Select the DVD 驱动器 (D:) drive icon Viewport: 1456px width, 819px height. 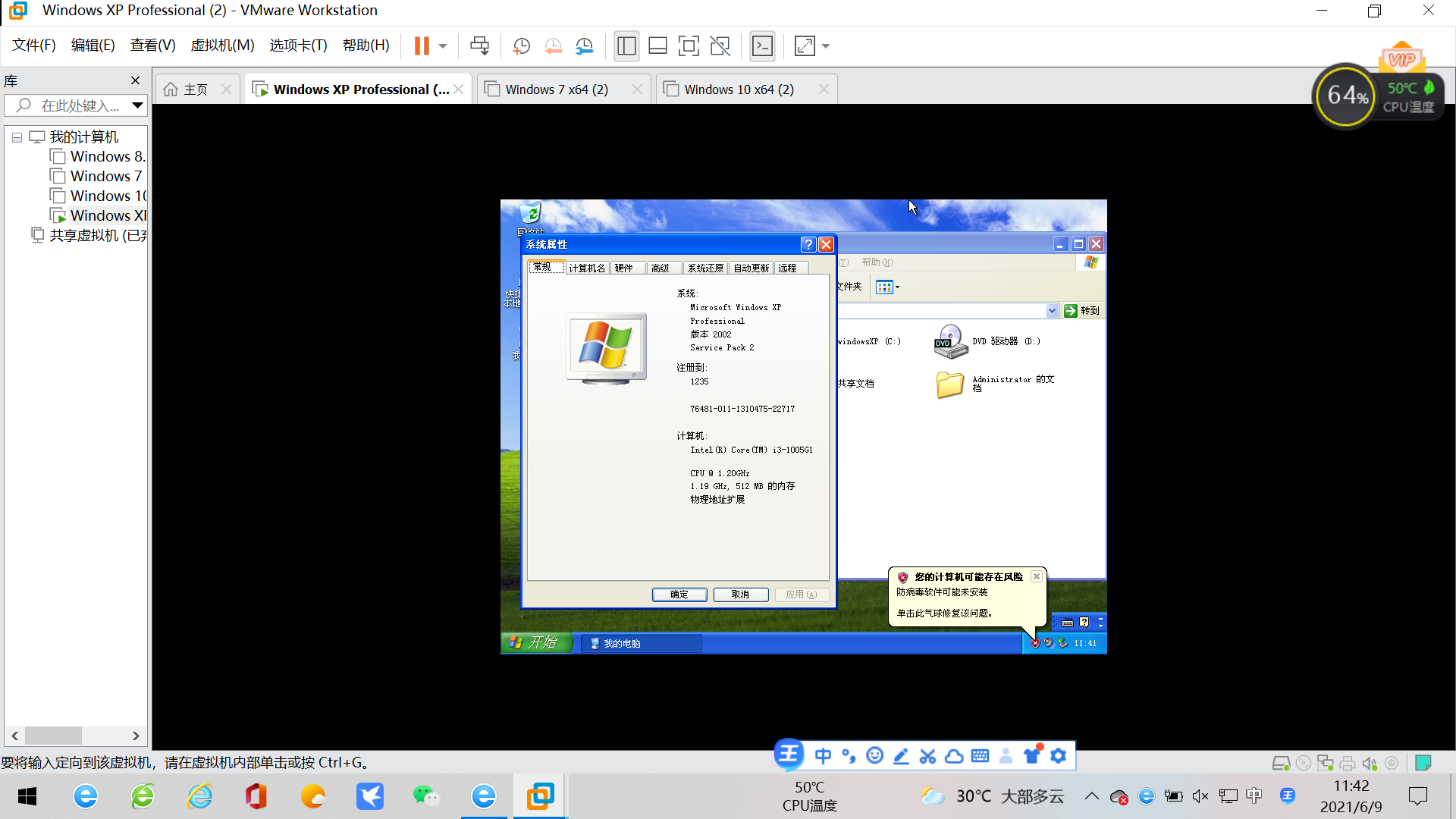[x=951, y=341]
